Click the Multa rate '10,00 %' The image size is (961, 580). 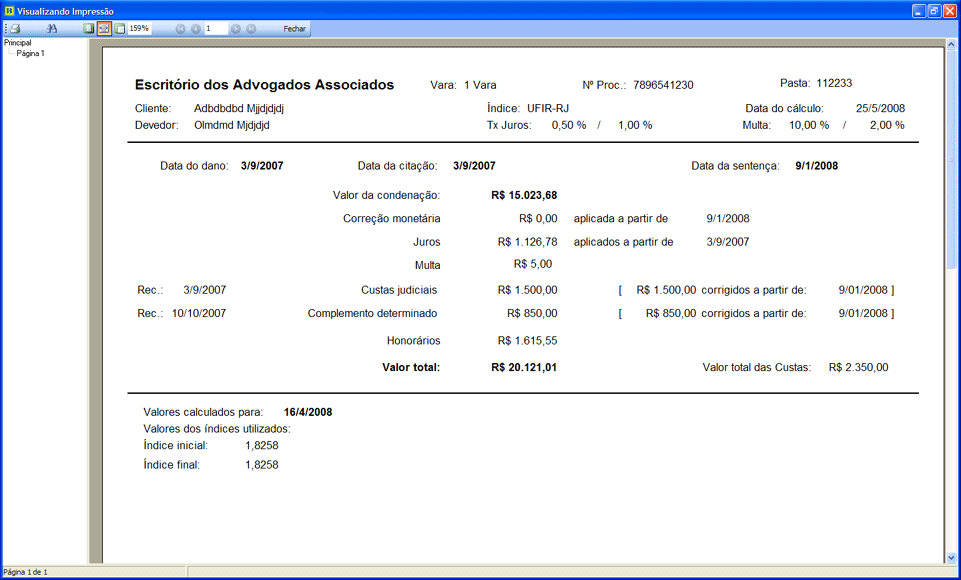(x=809, y=126)
